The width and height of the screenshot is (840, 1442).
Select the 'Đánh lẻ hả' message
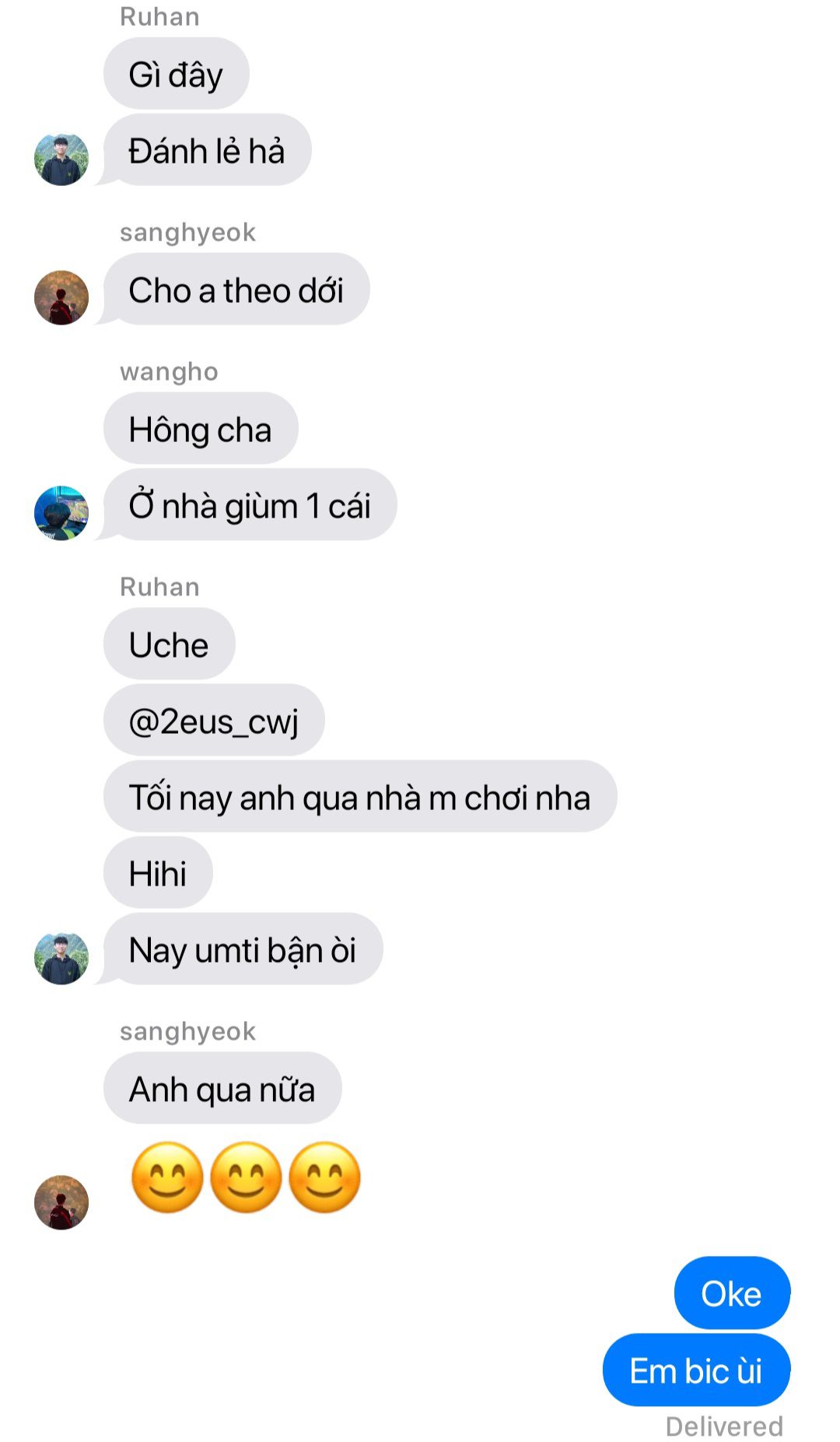pos(207,150)
